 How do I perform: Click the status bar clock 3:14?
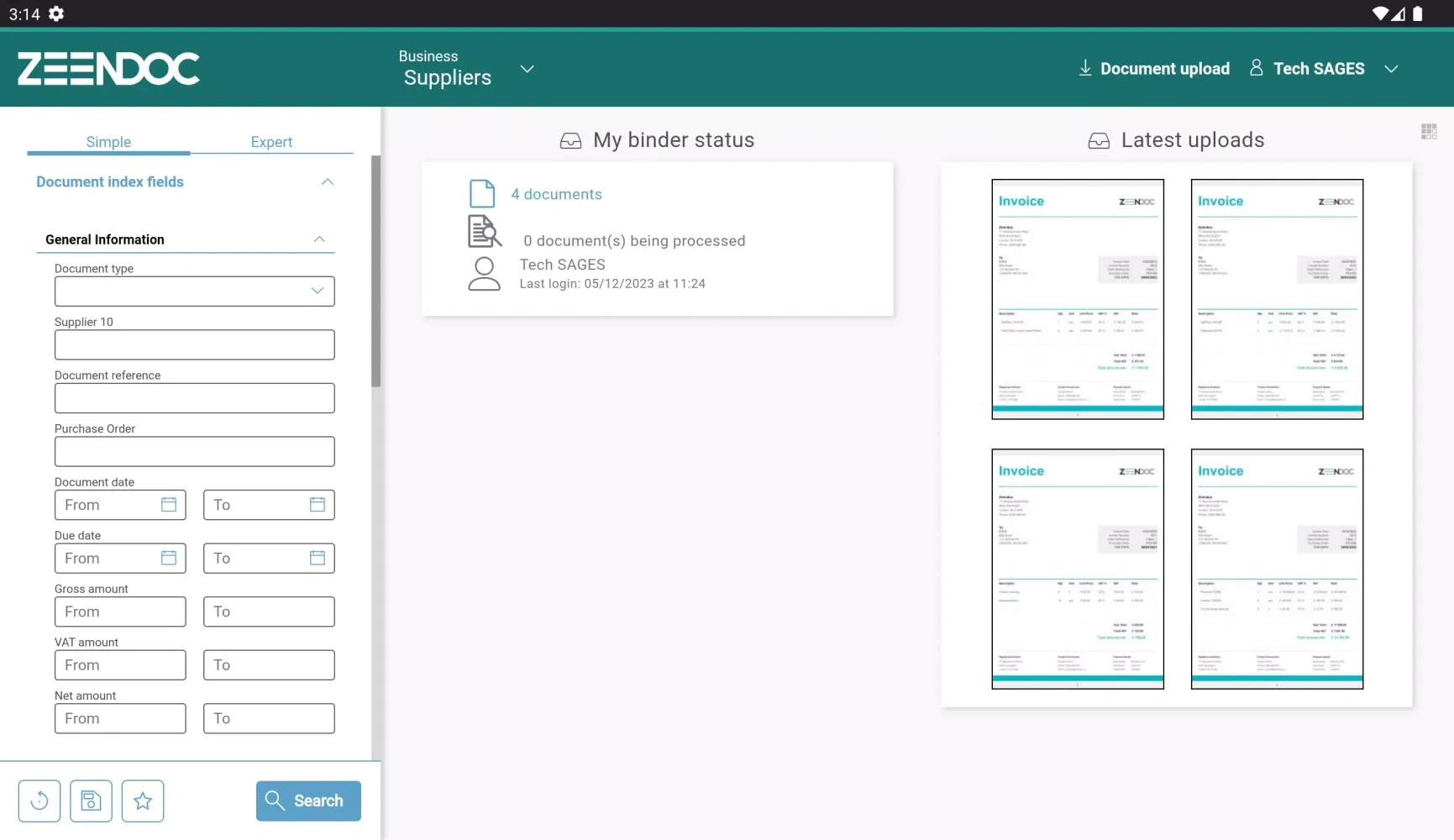24,14
